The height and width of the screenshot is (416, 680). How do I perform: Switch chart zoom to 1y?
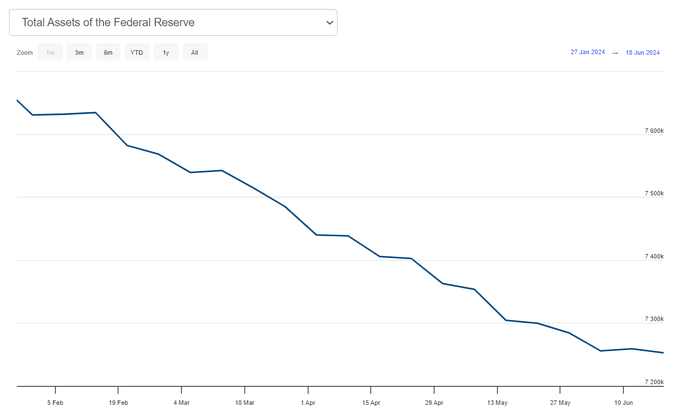pyautogui.click(x=166, y=52)
